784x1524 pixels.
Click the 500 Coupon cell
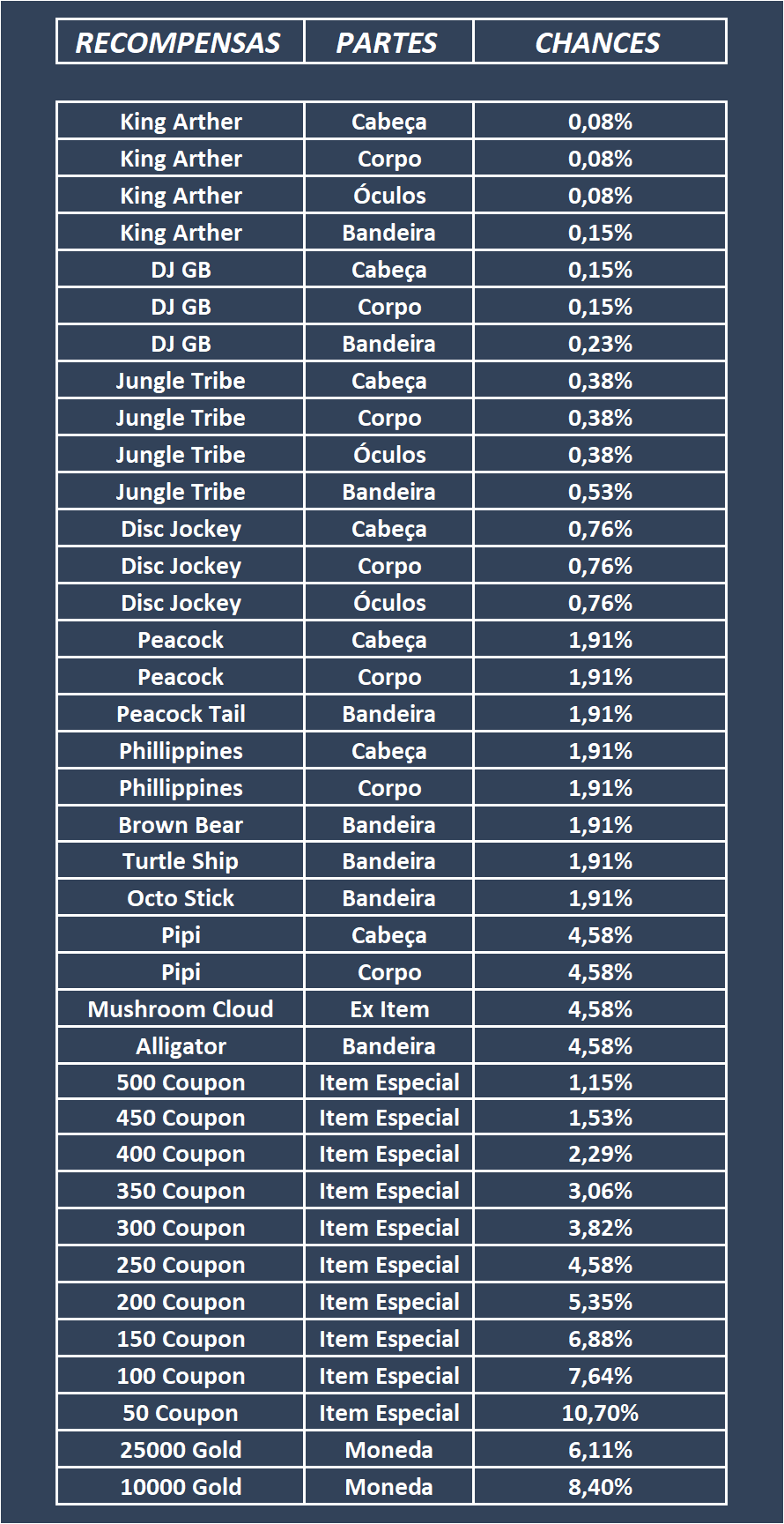181,1082
